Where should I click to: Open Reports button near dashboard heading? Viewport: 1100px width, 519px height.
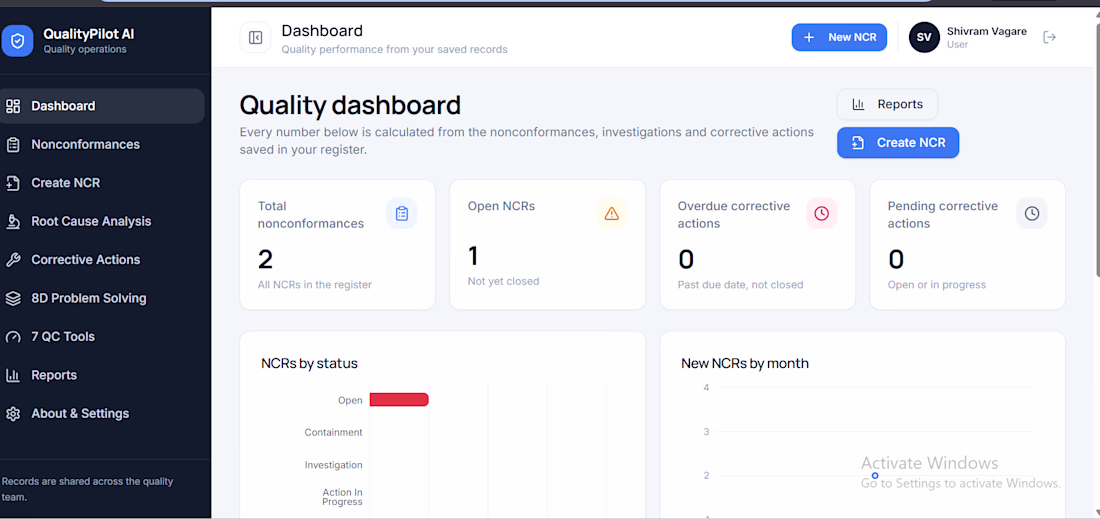pos(887,105)
